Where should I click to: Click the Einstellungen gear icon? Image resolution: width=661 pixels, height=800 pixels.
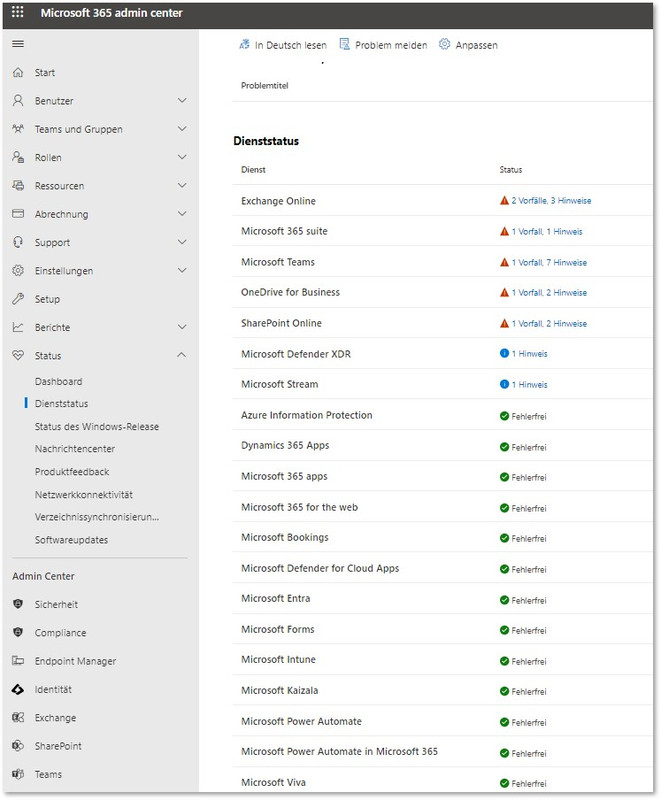click(18, 270)
